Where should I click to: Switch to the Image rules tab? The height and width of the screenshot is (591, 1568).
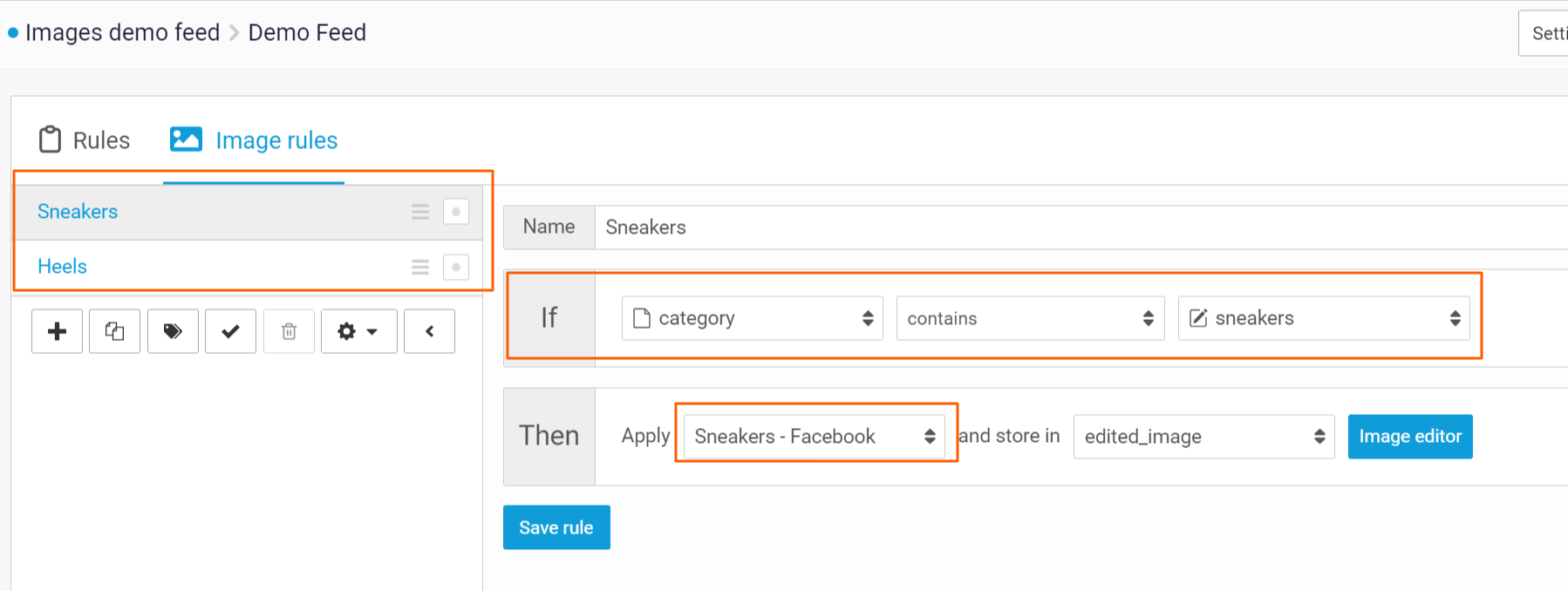[254, 140]
